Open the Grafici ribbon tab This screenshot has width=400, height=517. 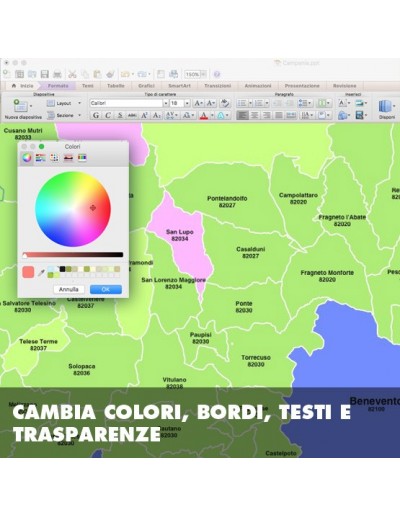point(146,86)
